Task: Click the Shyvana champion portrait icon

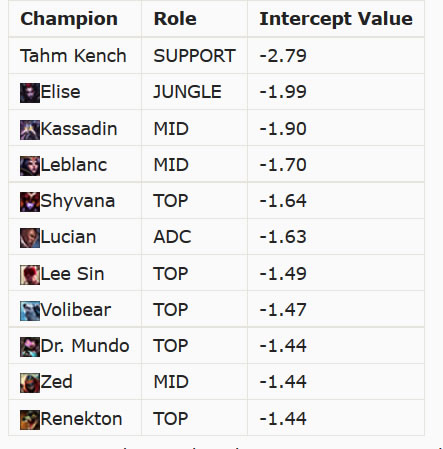Action: [x=30, y=202]
